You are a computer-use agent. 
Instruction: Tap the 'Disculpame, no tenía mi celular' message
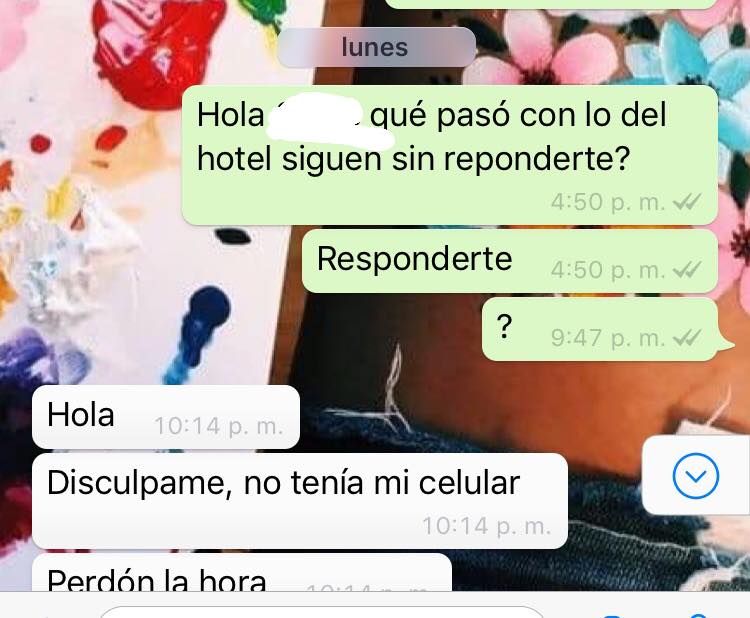pyautogui.click(x=299, y=501)
